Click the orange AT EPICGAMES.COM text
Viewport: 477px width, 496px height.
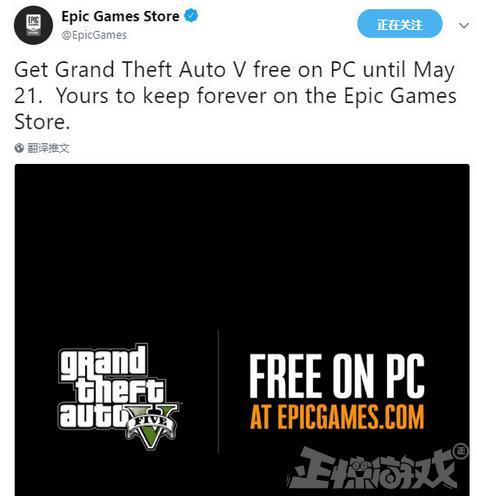(x=337, y=417)
